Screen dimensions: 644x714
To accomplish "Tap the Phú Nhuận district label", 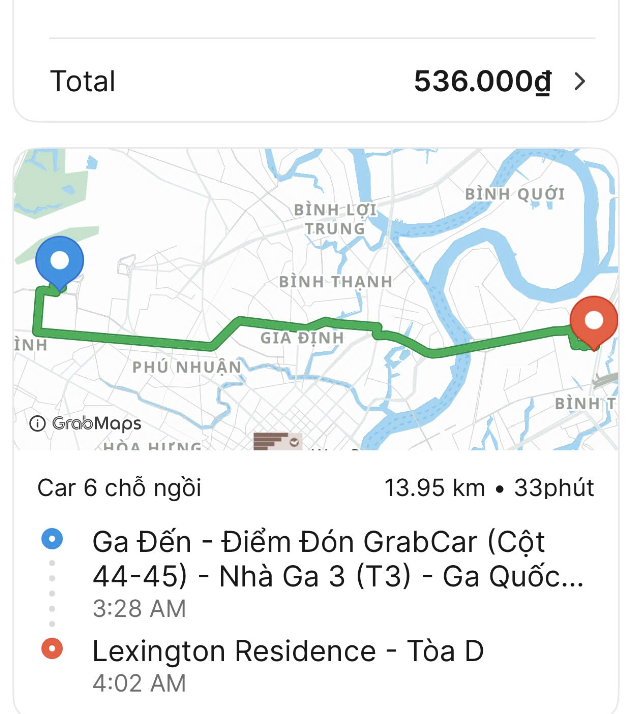I will (187, 367).
